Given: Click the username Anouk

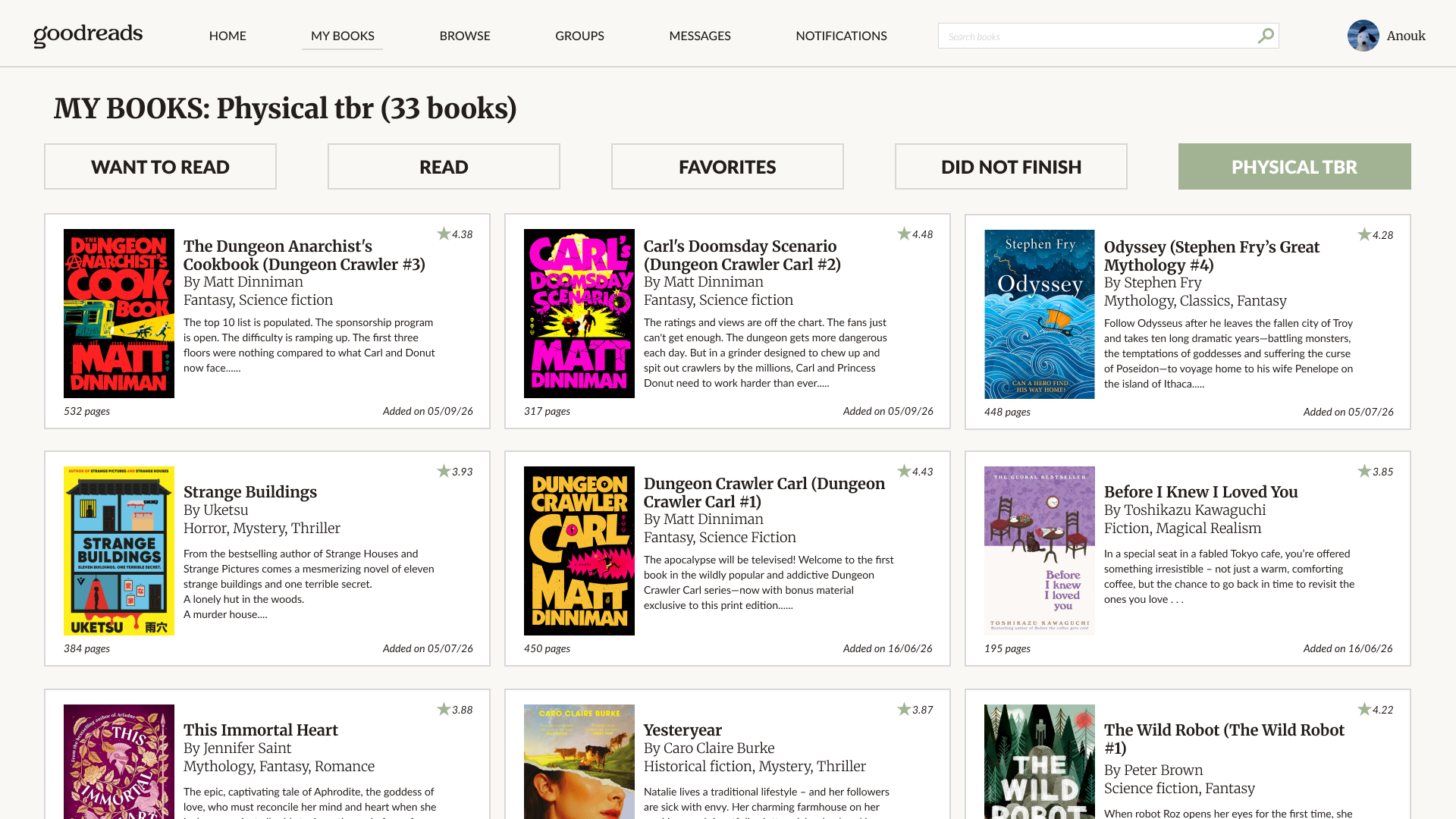Looking at the screenshot, I should click(x=1406, y=36).
